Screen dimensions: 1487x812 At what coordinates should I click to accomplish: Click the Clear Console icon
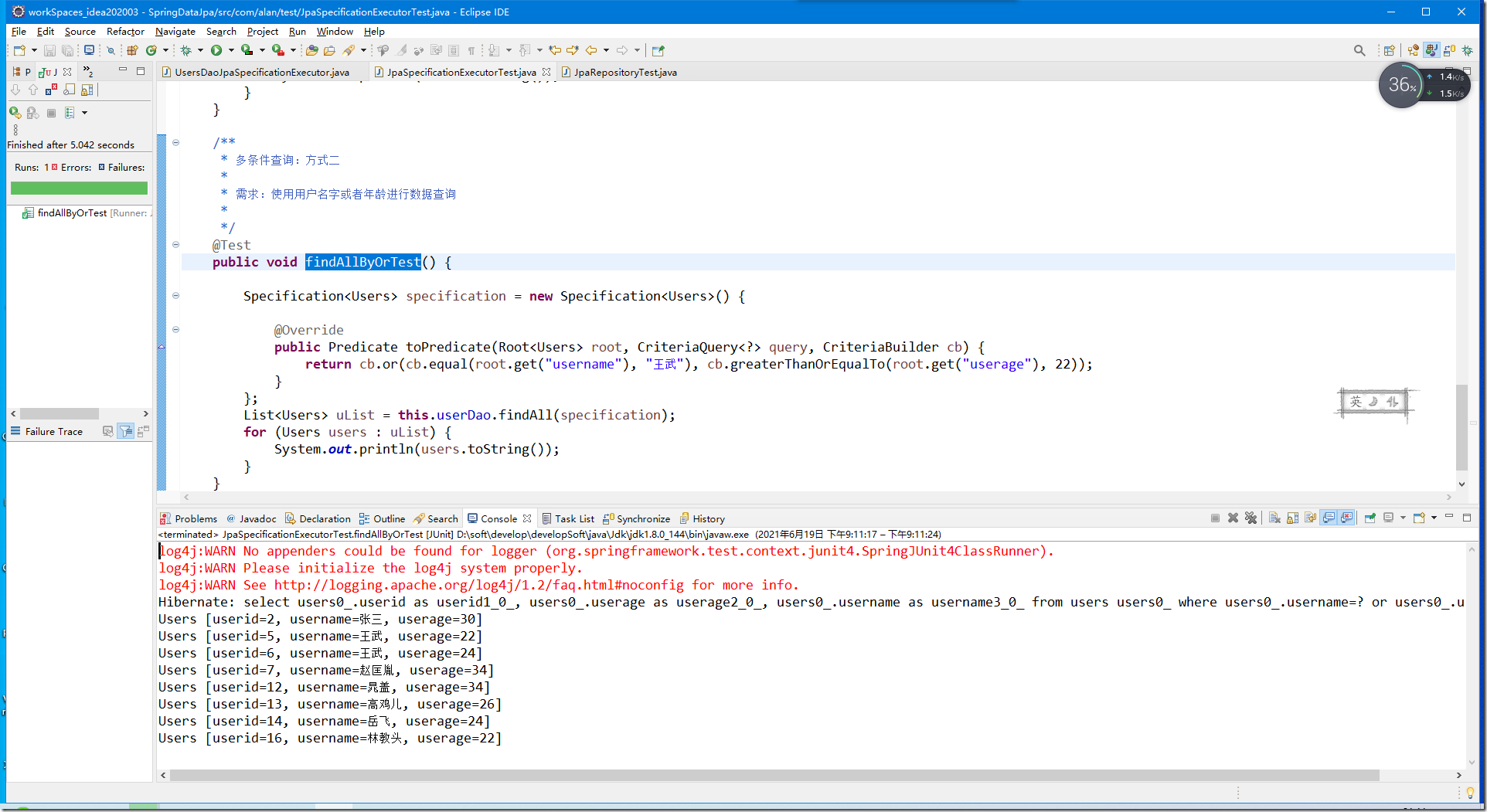pos(1275,518)
